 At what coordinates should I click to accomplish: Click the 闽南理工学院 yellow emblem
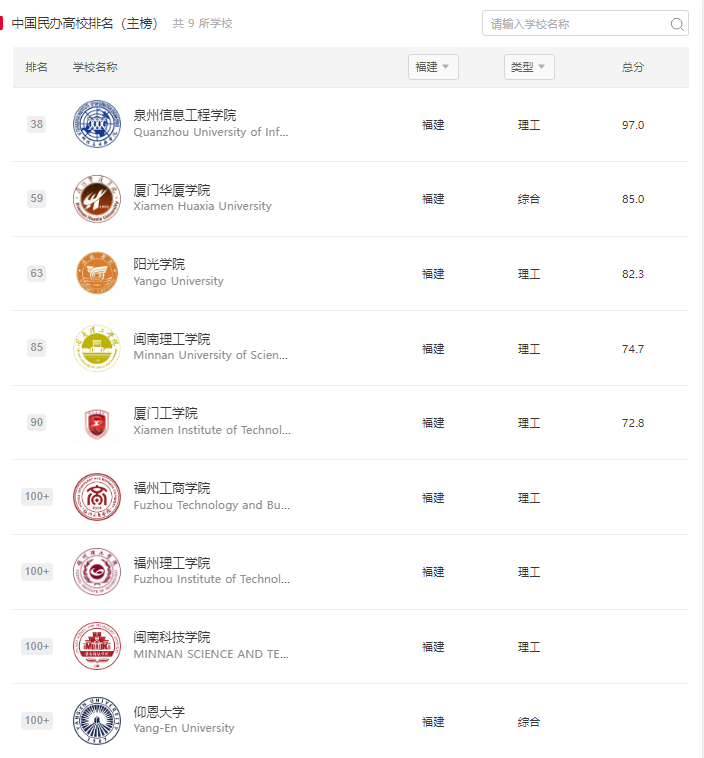pyautogui.click(x=97, y=348)
